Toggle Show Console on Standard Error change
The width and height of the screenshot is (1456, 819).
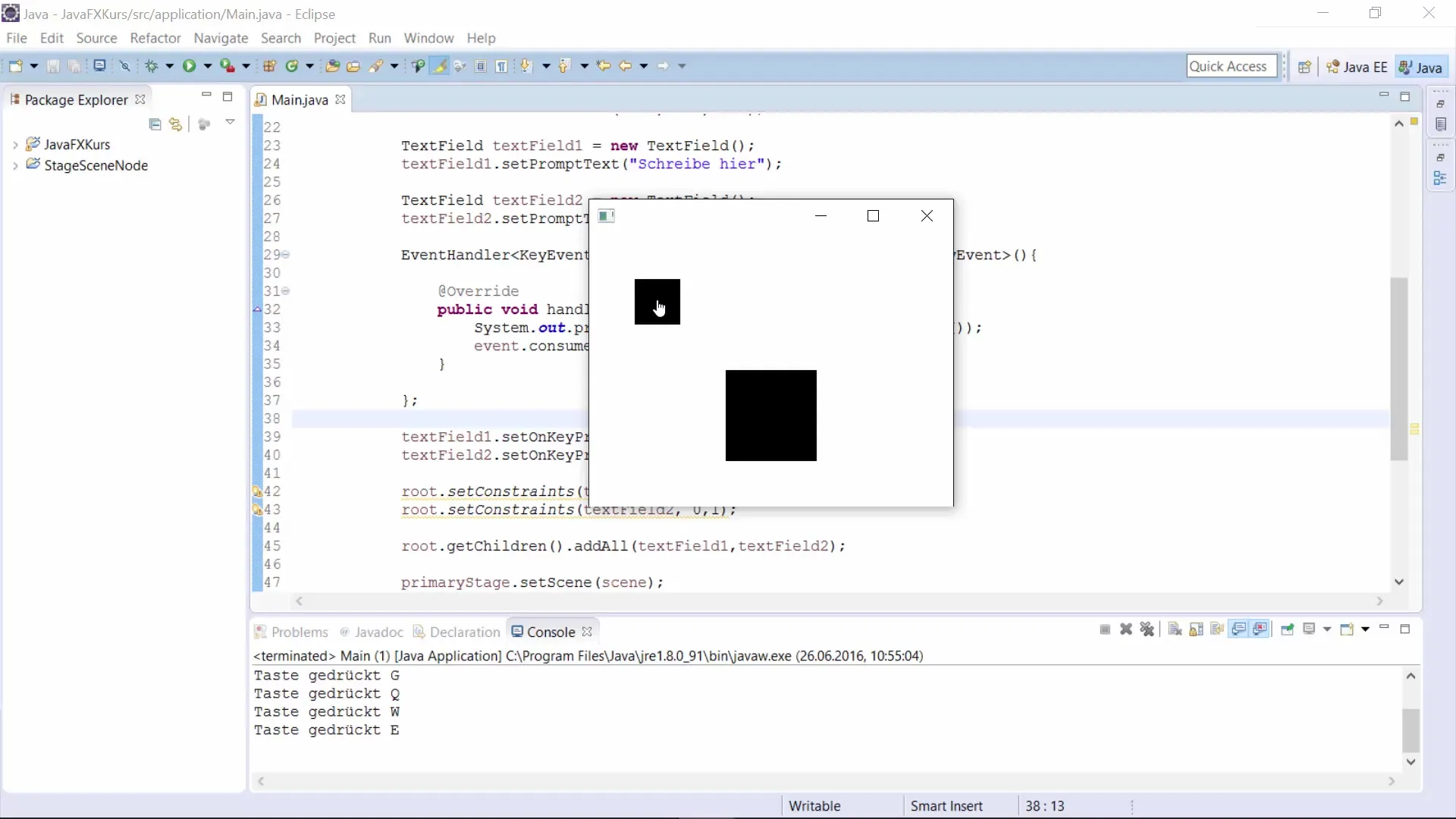tap(1260, 629)
